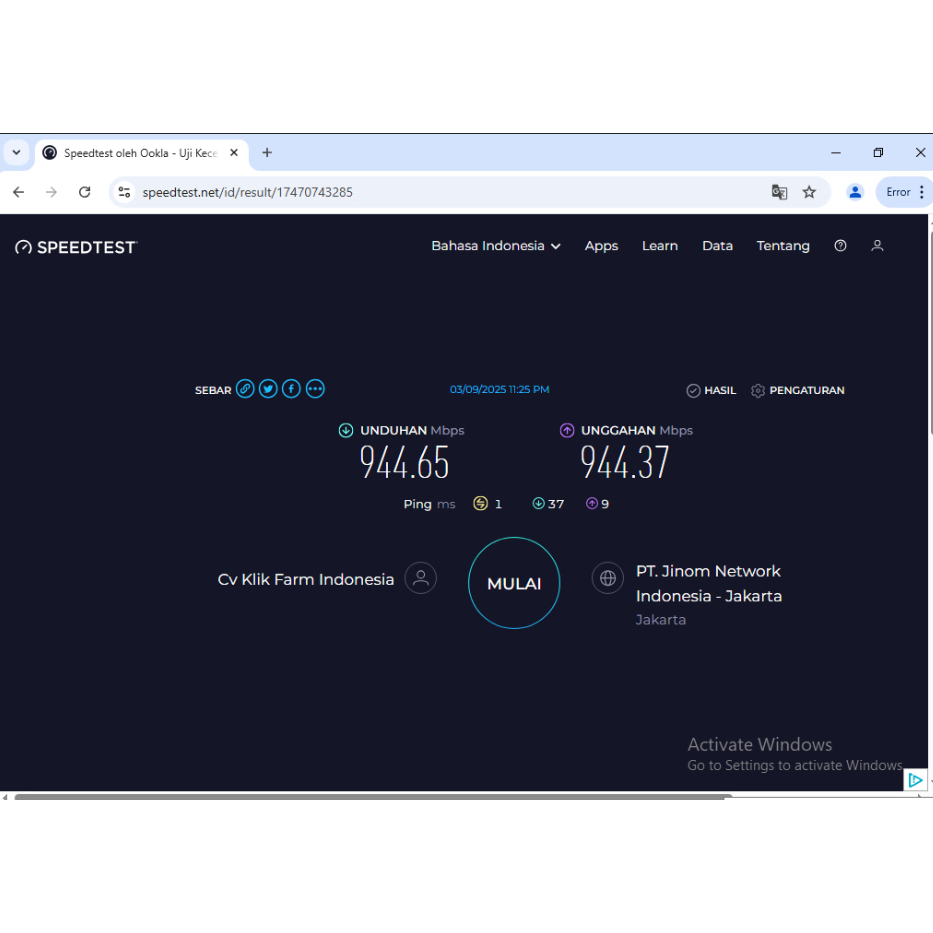The height and width of the screenshot is (933, 933).
Task: Open the Facebook share icon
Action: 291,388
